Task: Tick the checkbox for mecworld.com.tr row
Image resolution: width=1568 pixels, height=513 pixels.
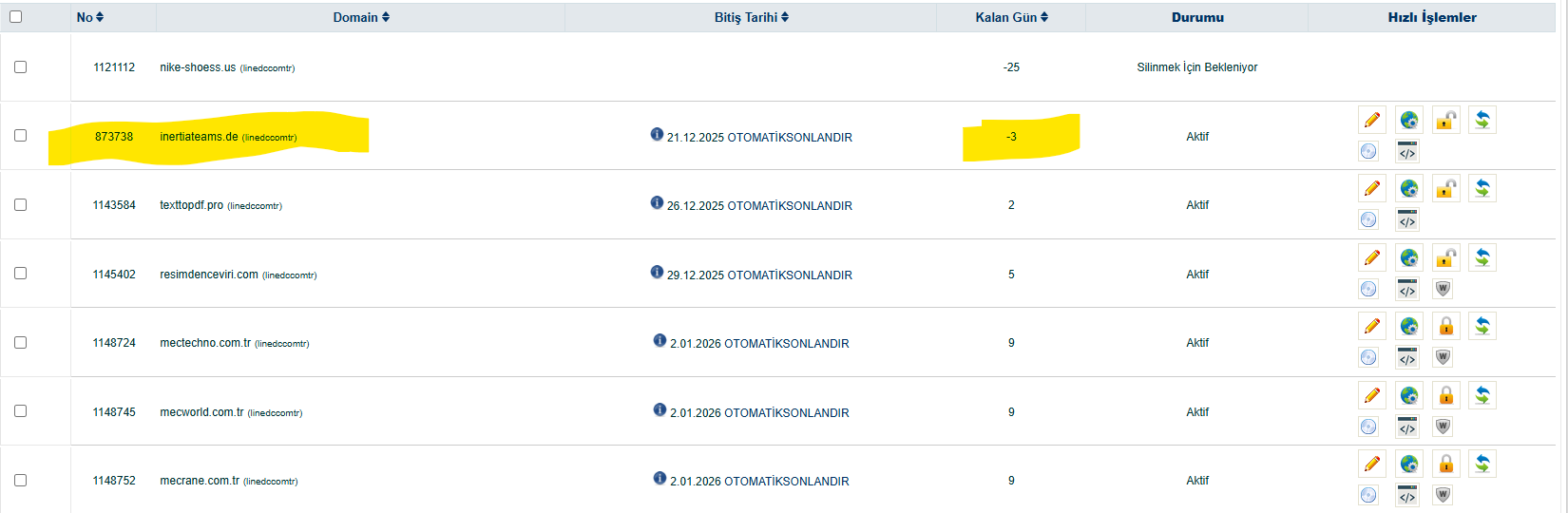Action: pos(20,411)
